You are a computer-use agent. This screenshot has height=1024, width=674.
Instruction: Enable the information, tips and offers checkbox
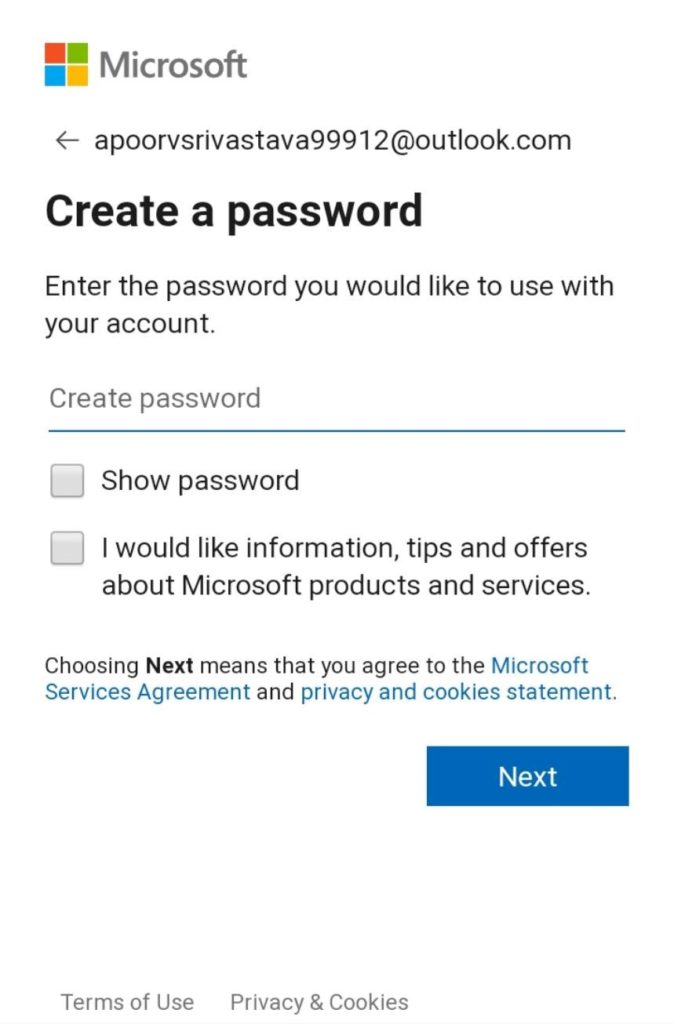click(x=68, y=548)
